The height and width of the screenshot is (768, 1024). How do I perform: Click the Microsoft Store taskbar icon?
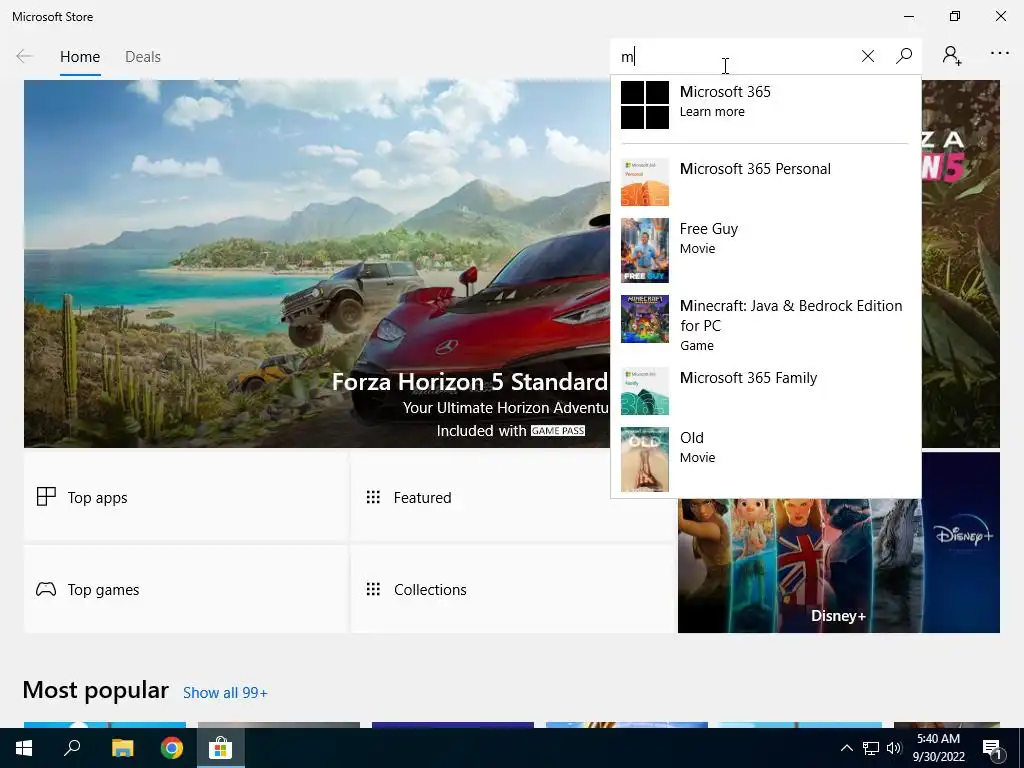point(220,748)
